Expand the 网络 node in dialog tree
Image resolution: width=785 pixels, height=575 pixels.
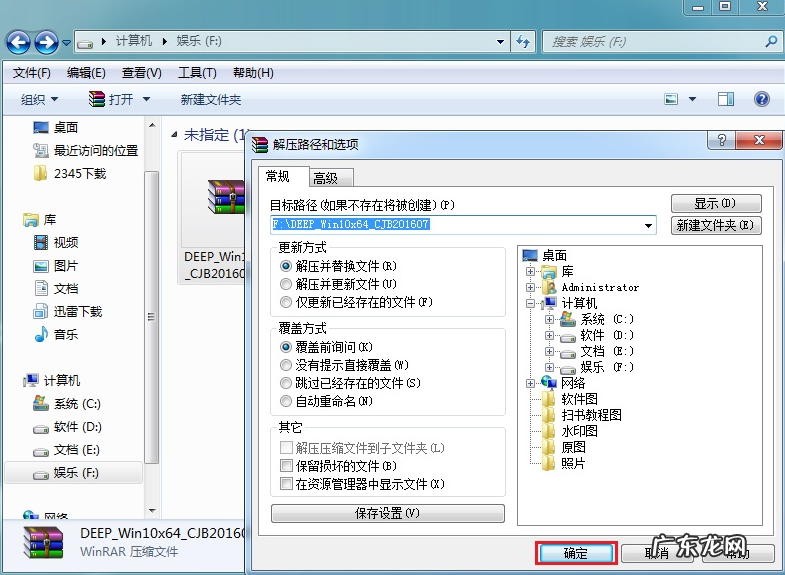click(x=531, y=383)
